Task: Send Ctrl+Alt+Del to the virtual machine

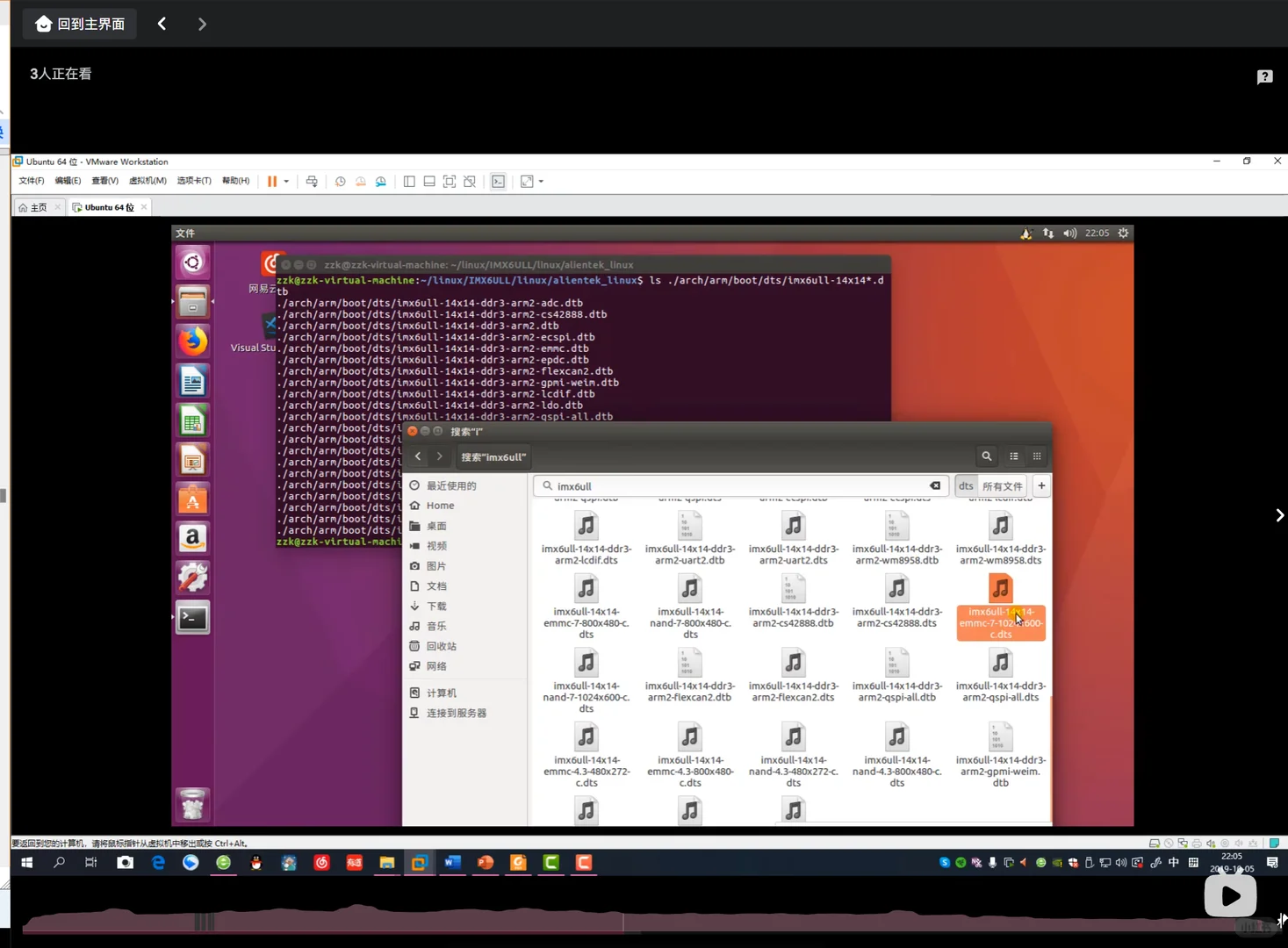Action: 312,181
